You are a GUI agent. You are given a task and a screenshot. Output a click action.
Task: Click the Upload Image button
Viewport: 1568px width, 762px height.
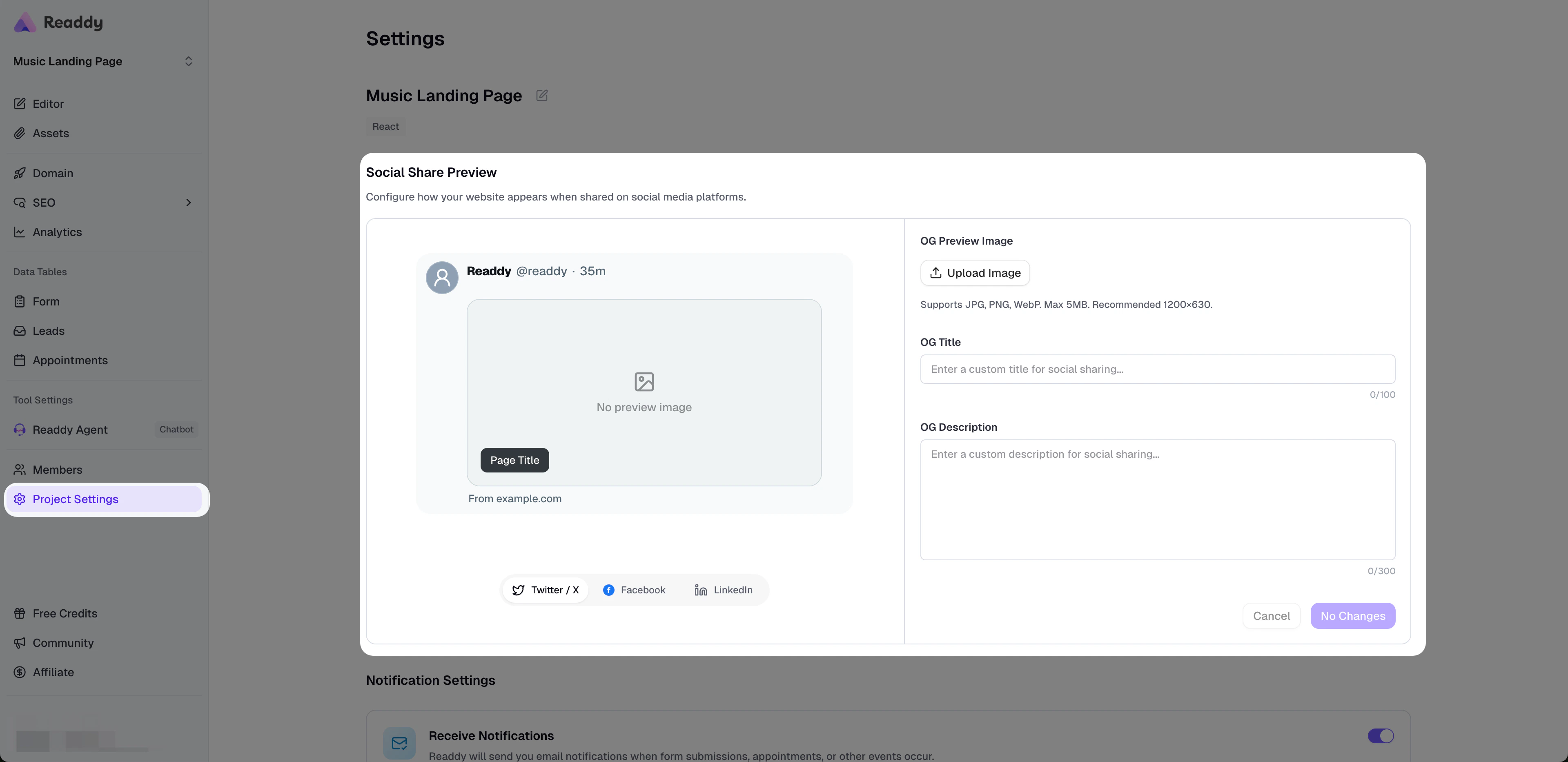tap(975, 273)
